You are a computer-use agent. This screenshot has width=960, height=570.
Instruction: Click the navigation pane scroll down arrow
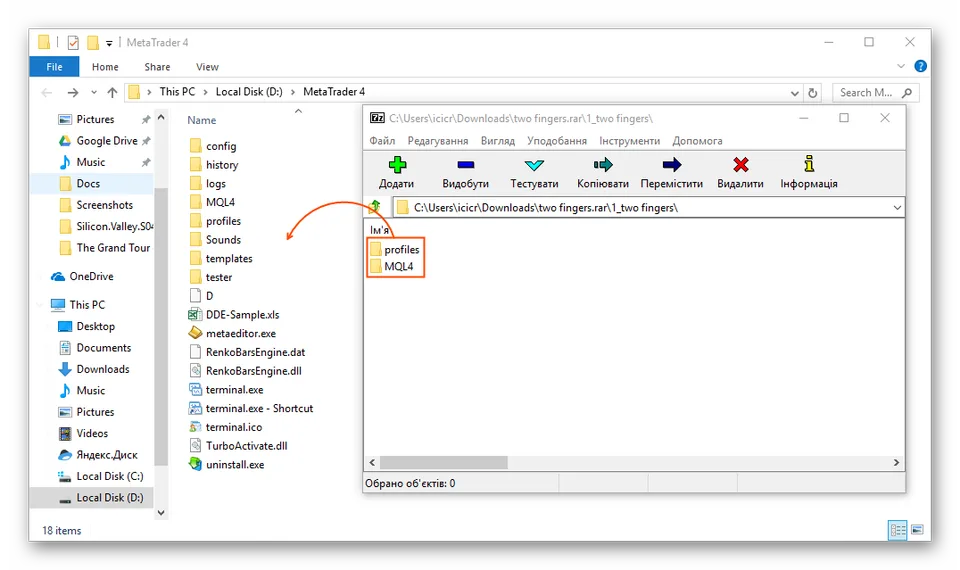point(161,513)
